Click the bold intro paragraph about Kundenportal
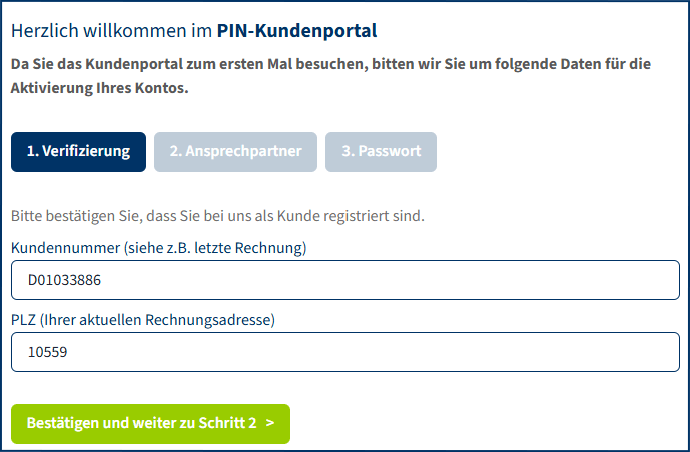The width and height of the screenshot is (690, 452). [x=330, y=64]
